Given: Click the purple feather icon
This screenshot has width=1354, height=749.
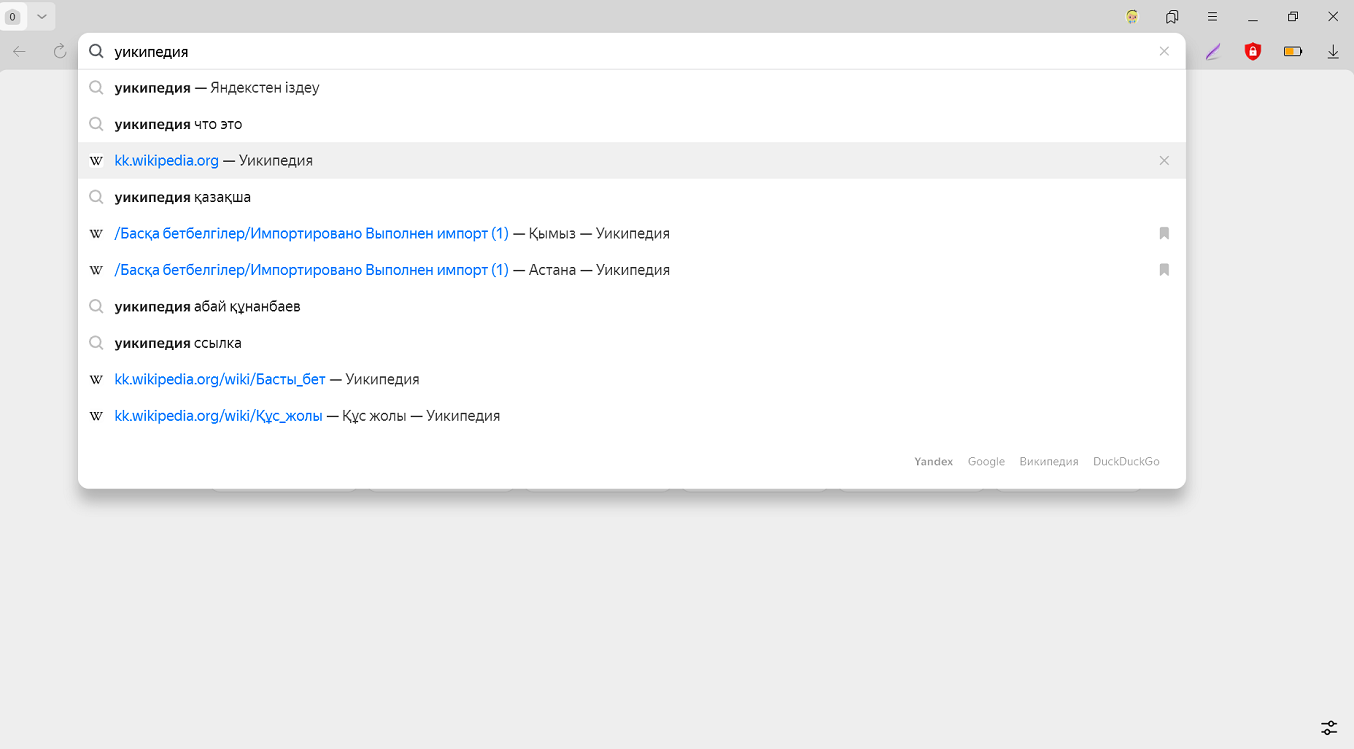Looking at the screenshot, I should (x=1213, y=51).
